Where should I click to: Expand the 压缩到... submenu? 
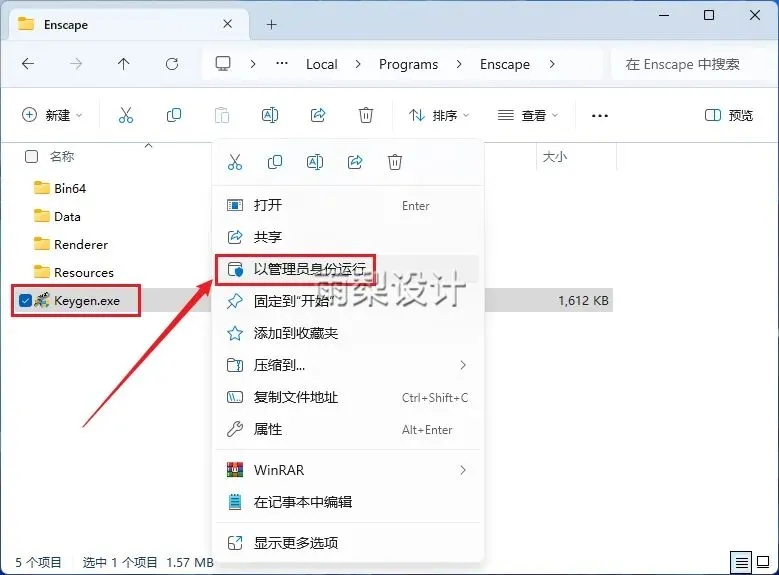point(463,365)
